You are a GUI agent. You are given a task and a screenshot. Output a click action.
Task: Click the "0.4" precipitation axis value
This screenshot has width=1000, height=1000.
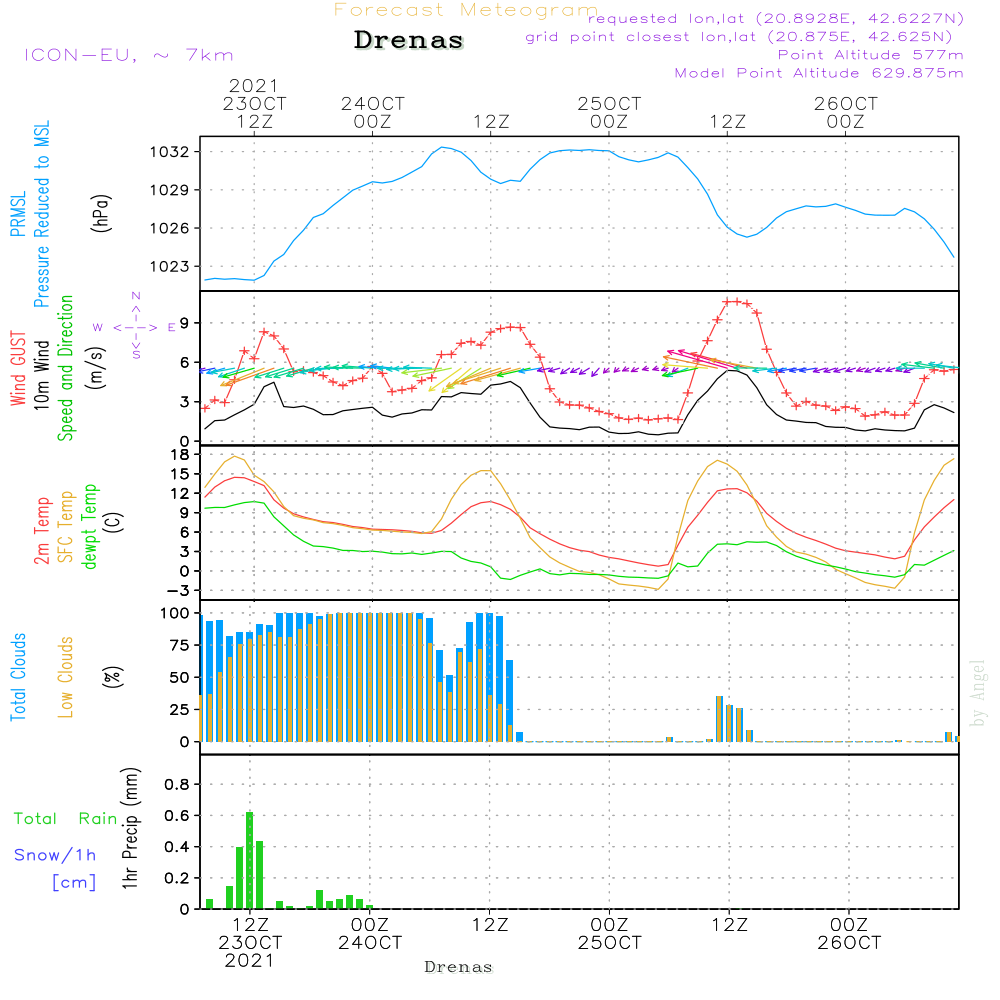pyautogui.click(x=177, y=847)
